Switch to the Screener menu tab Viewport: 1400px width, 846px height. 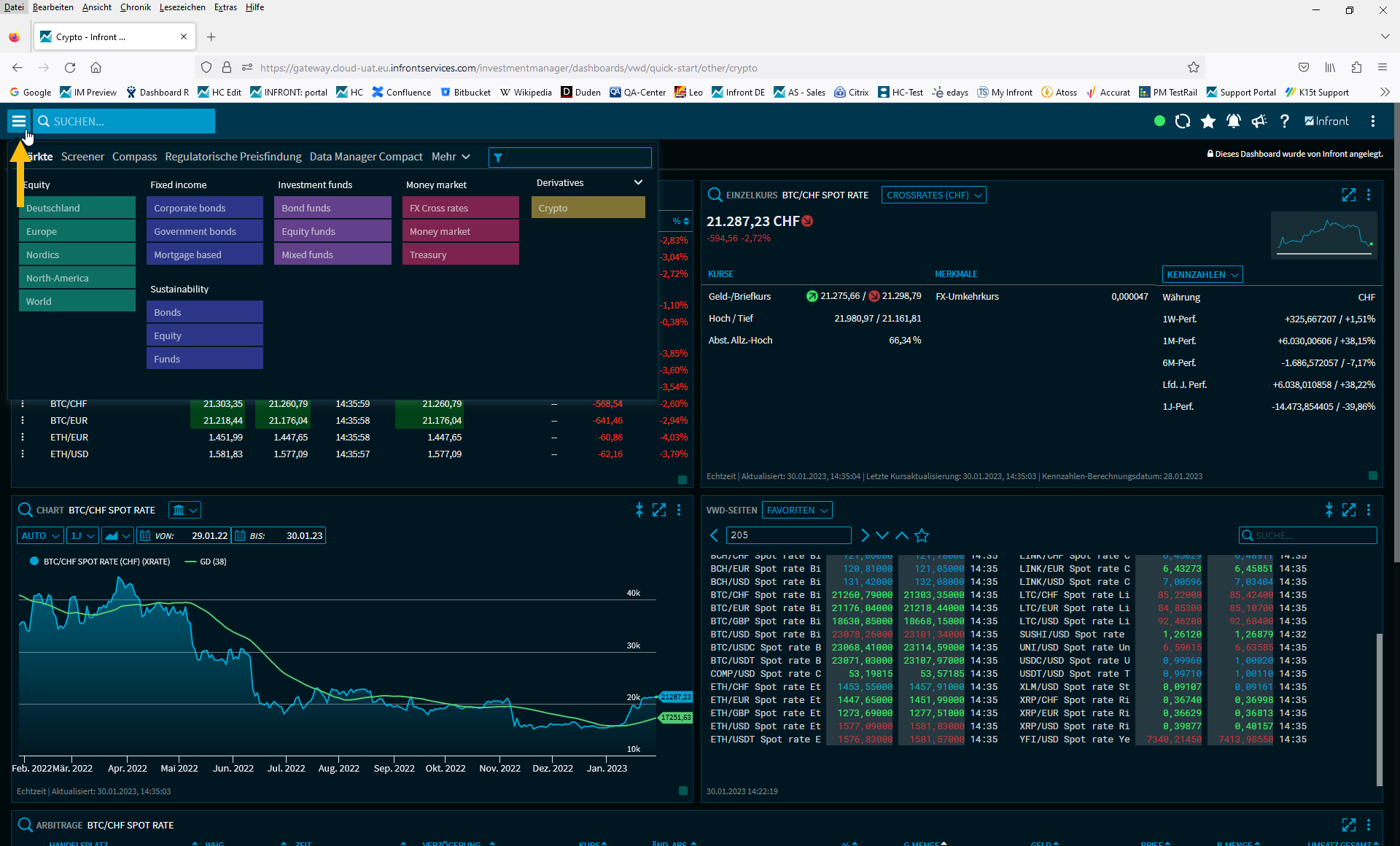82,157
